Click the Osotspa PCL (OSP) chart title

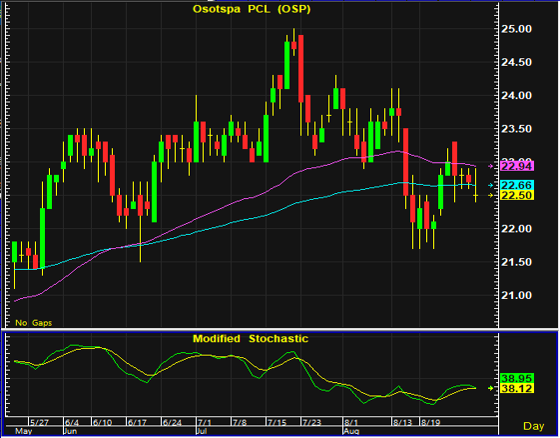(251, 9)
